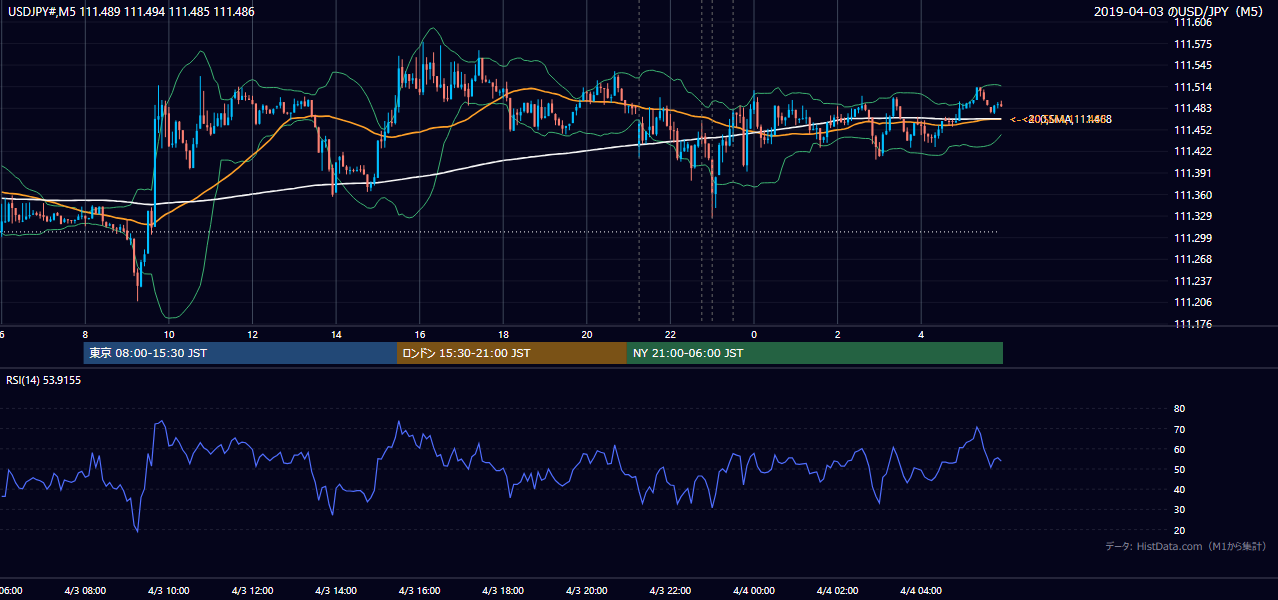Screen dimensions: 1278x600
Task: Click hour label 2 under price chart
Action: click(838, 334)
